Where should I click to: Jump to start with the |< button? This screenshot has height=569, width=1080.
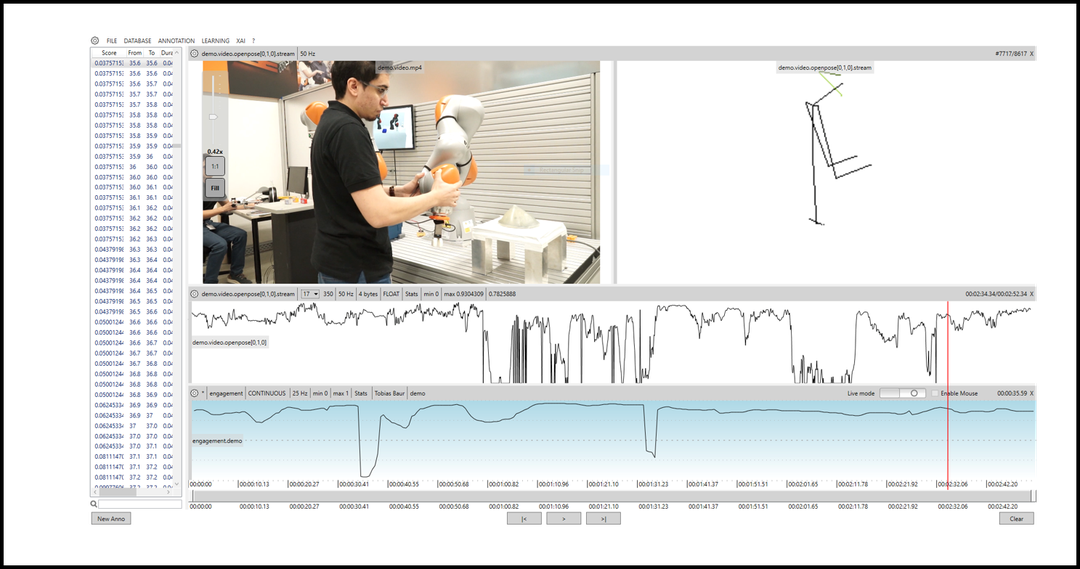point(524,519)
